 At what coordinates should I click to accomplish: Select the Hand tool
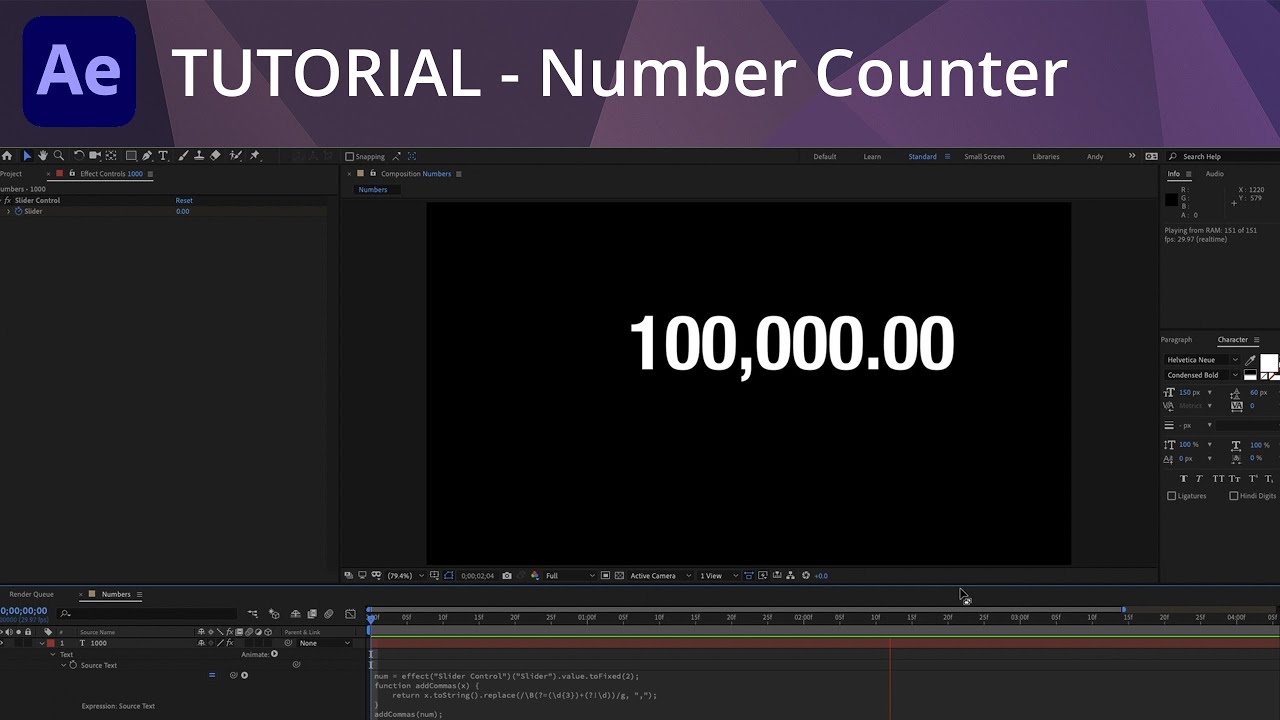(x=43, y=156)
